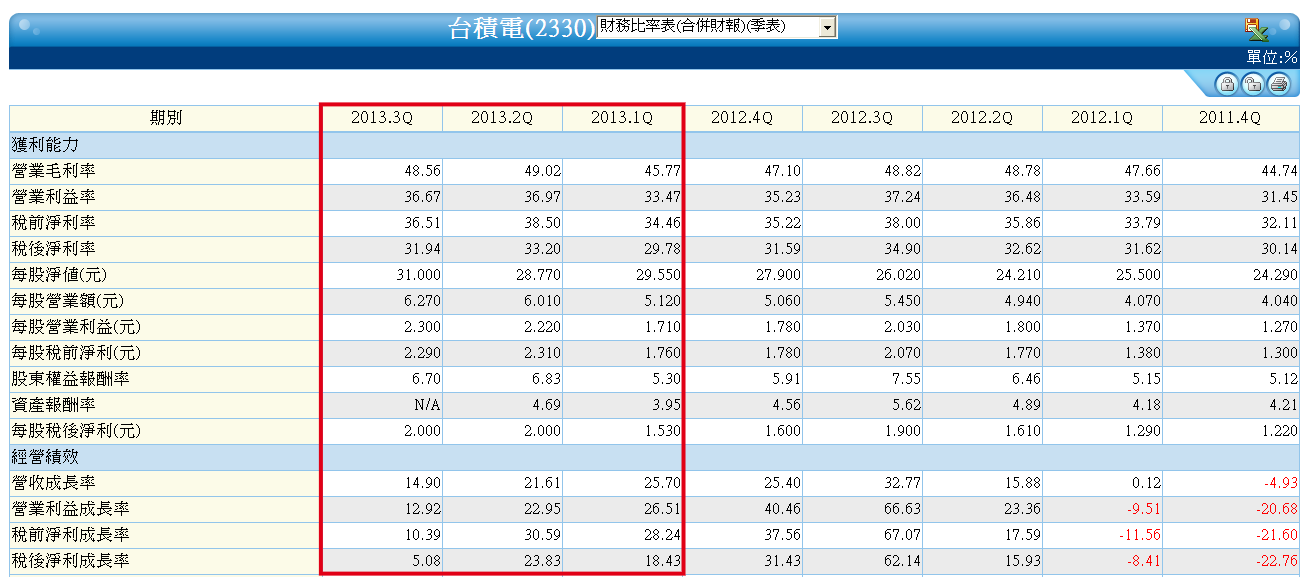1312x577 pixels.
Task: Click the 稅前淨利成長率 row label
Action: point(70,535)
